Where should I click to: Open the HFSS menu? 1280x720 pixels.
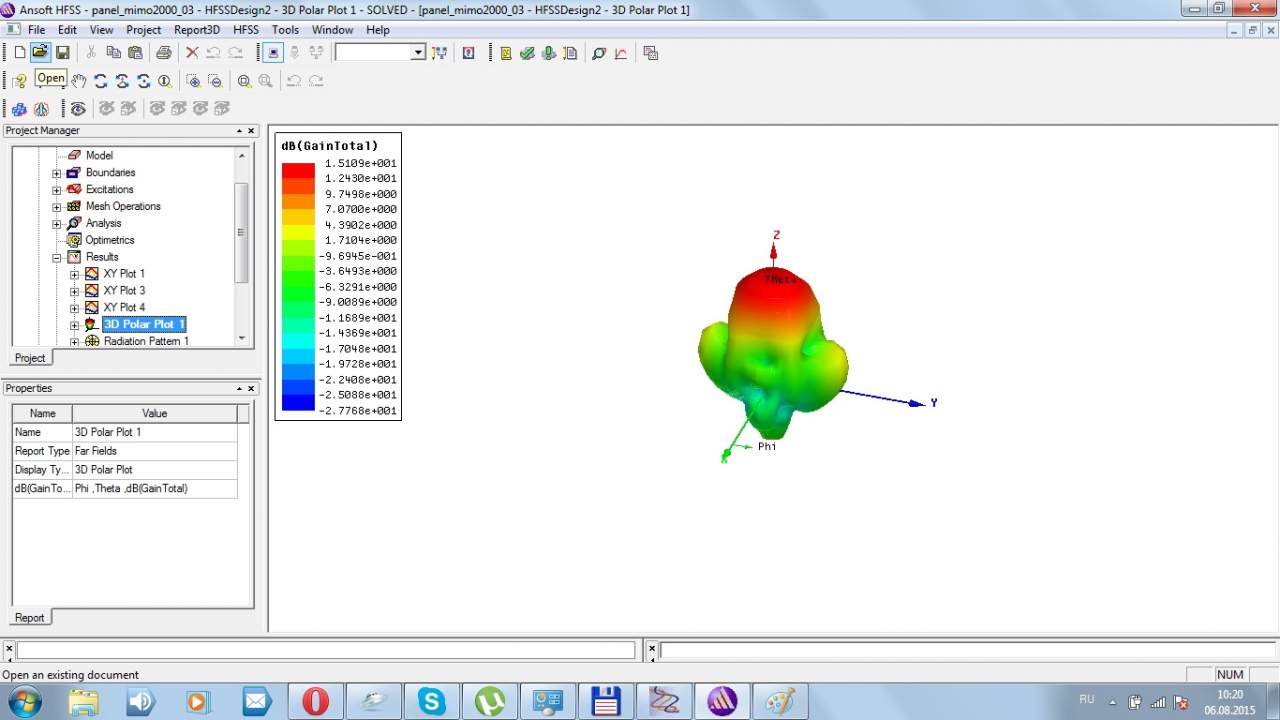pos(245,30)
